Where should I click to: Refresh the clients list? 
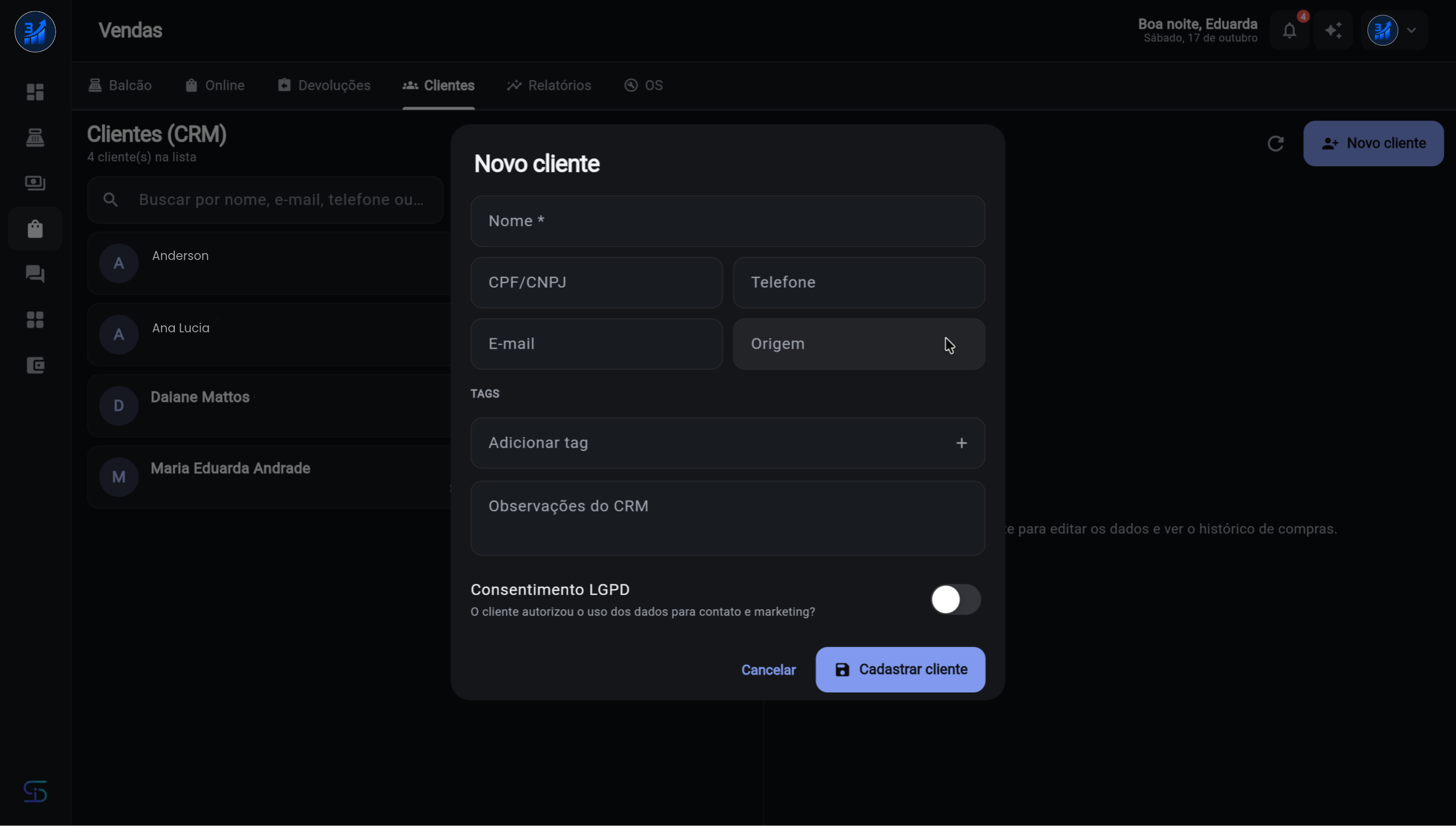pos(1276,144)
